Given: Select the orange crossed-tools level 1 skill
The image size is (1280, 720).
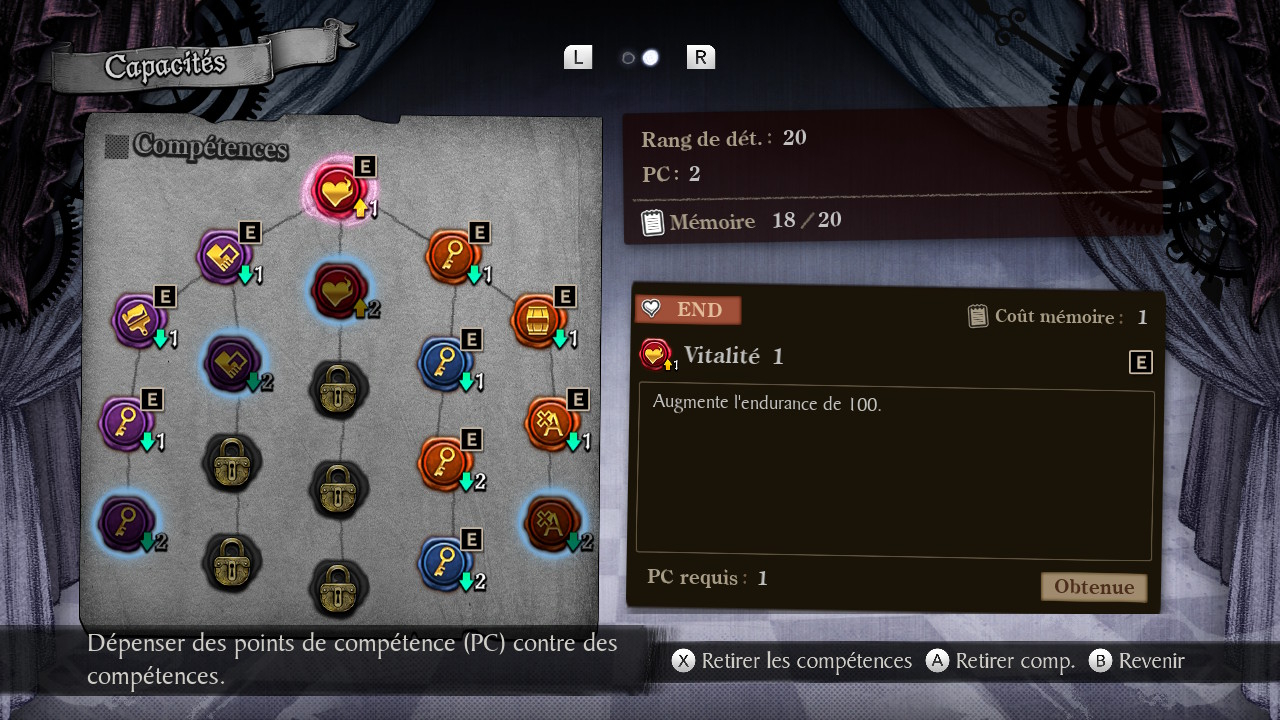Looking at the screenshot, I should click(551, 422).
